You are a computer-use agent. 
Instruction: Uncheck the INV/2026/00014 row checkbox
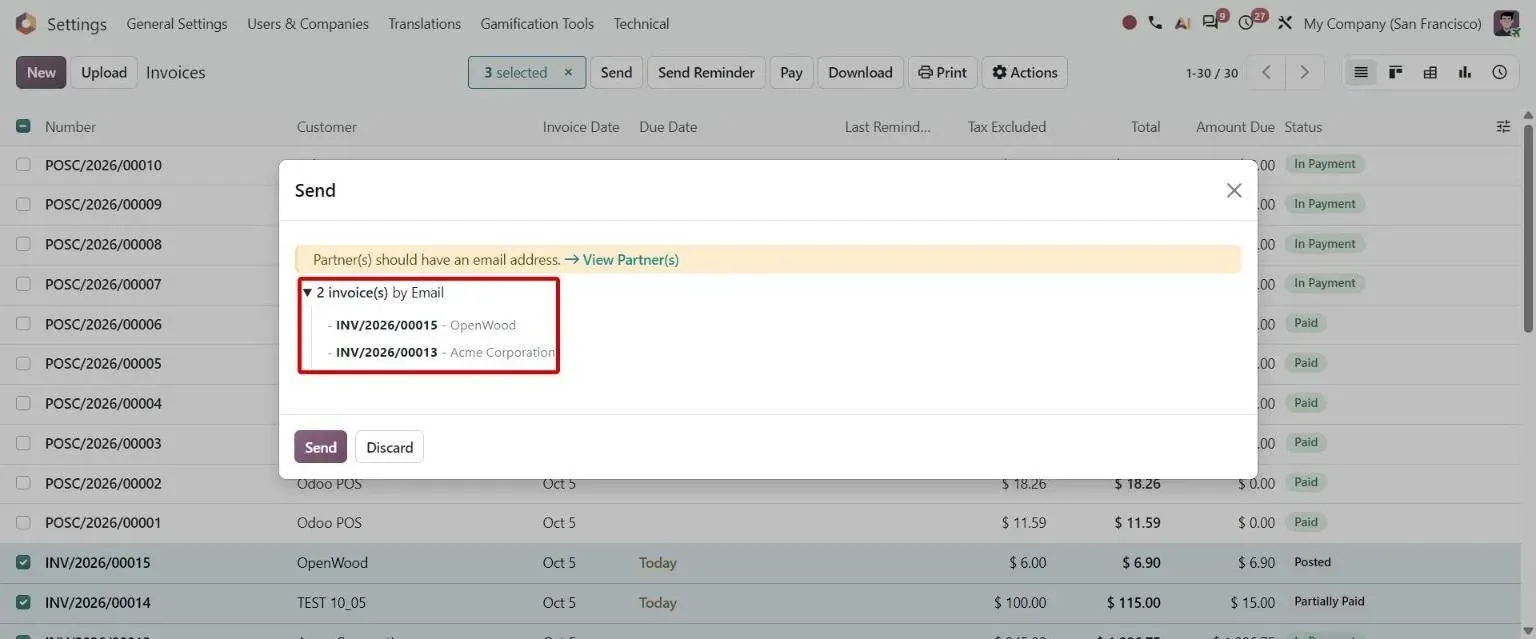(23, 602)
